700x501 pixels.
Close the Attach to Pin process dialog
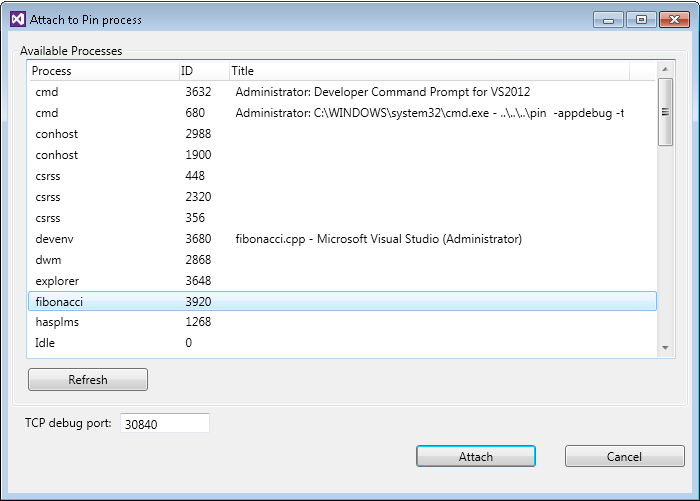pos(675,20)
